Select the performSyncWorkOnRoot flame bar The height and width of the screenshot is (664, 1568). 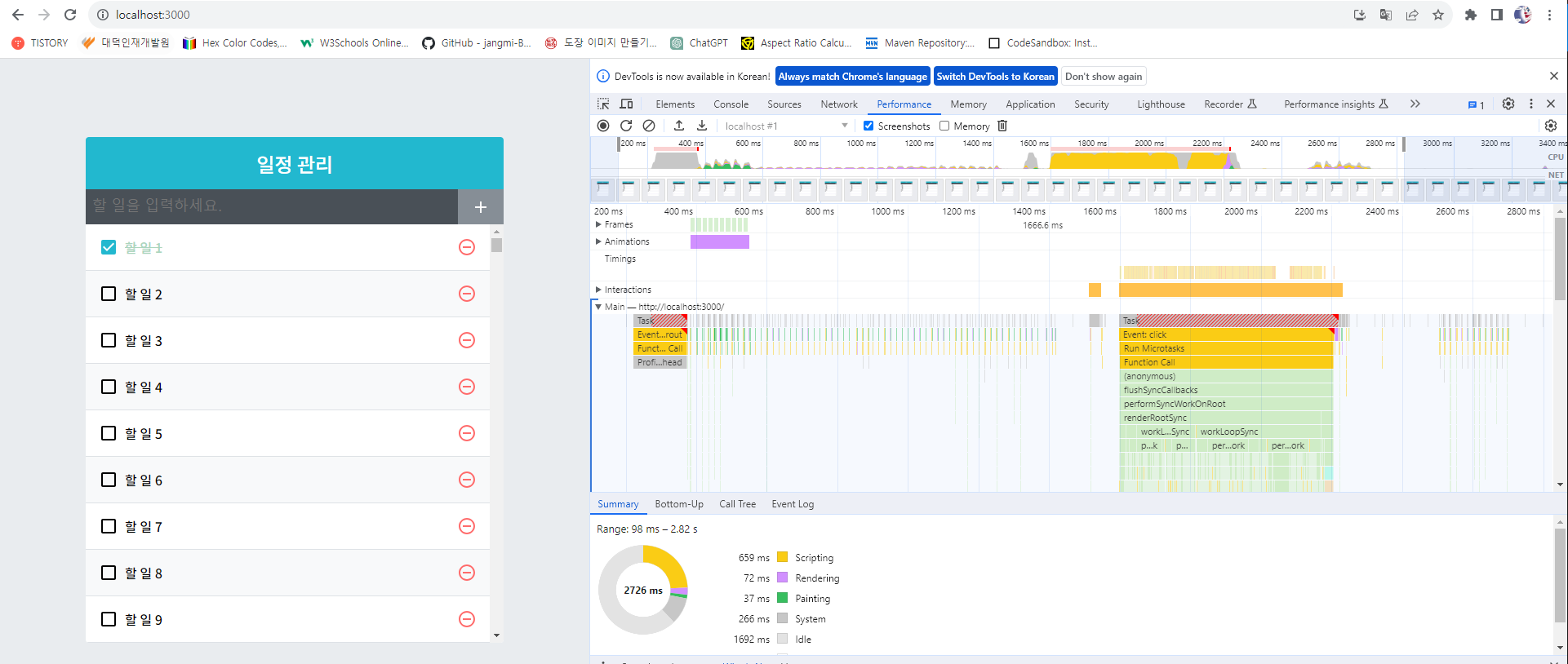1227,404
